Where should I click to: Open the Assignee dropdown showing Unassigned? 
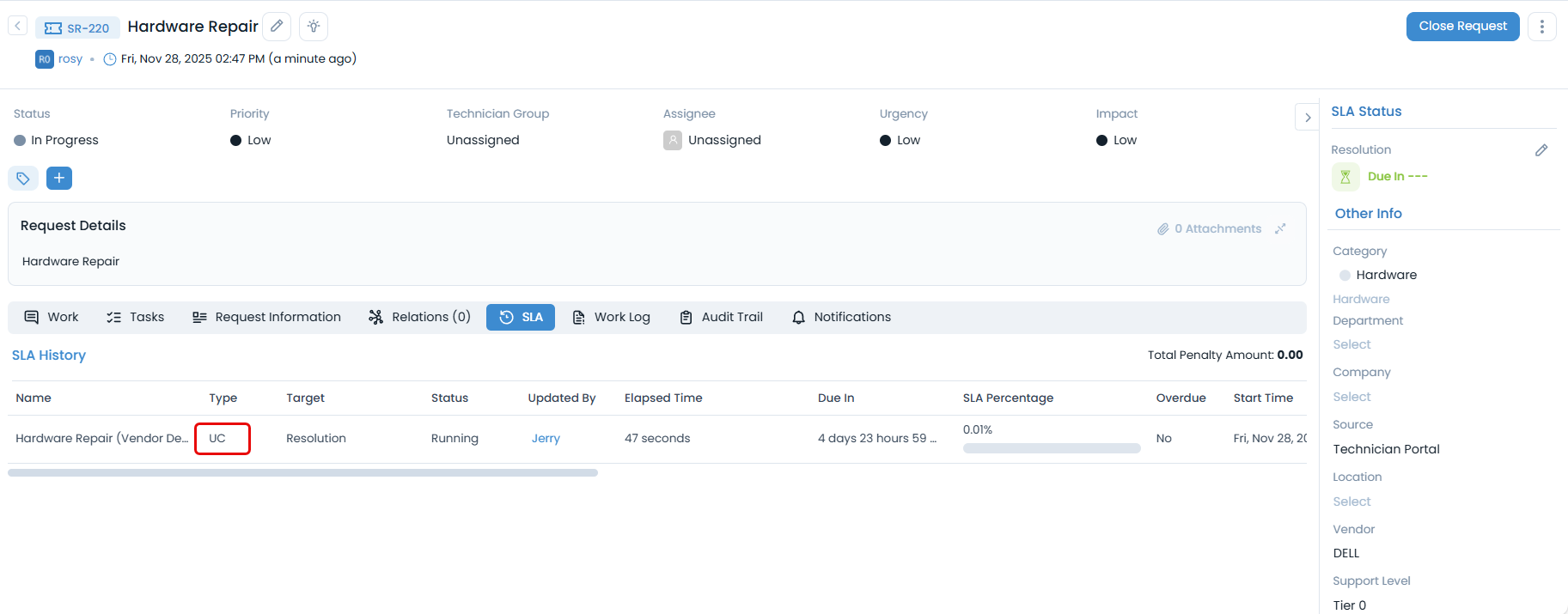pos(723,140)
